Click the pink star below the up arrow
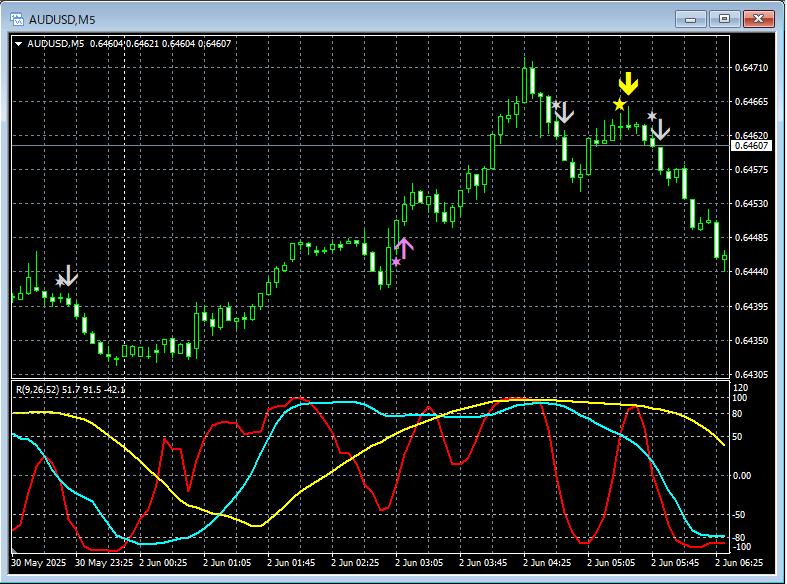 click(396, 262)
